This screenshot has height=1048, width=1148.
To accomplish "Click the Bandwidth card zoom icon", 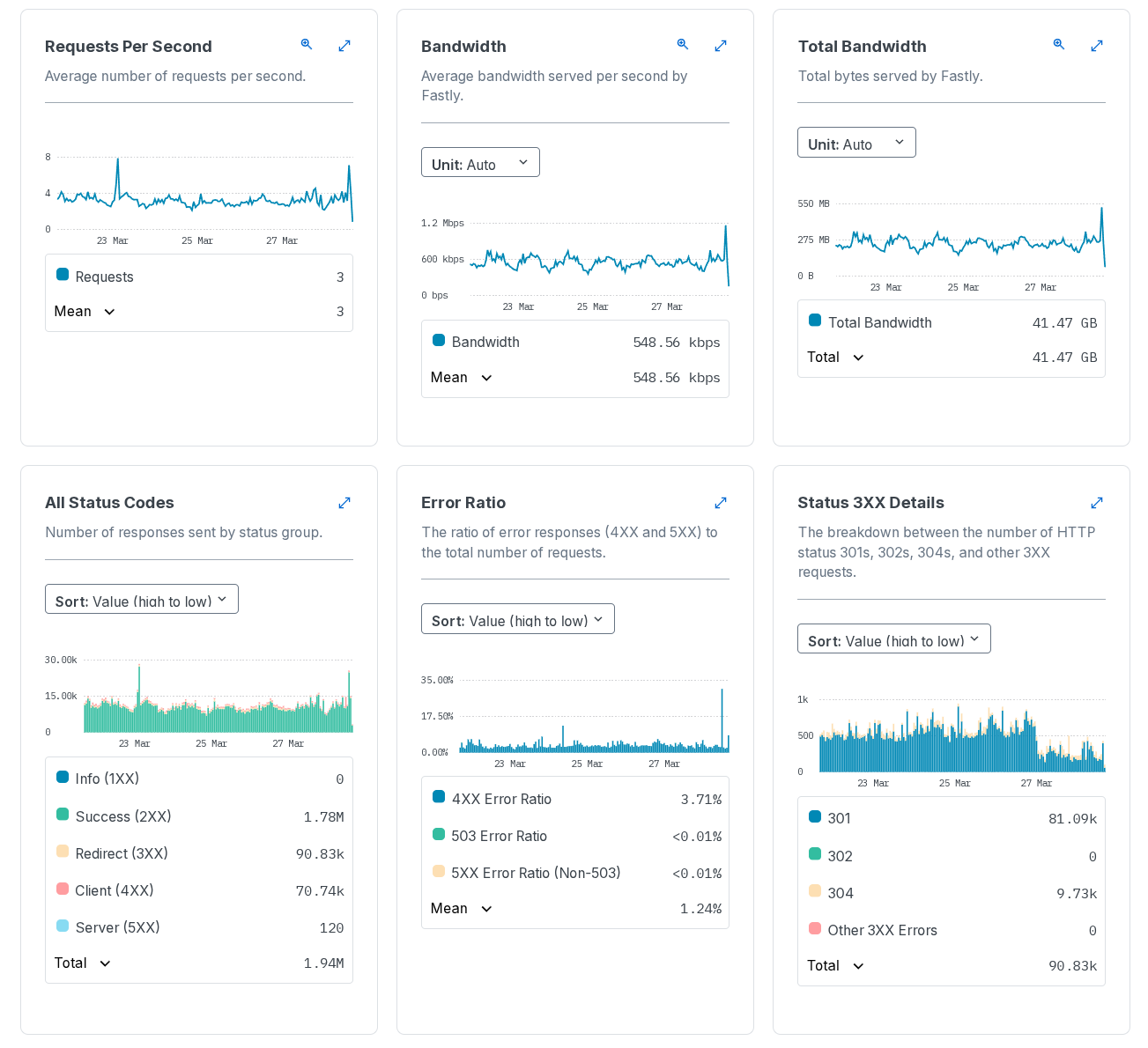I will point(683,45).
